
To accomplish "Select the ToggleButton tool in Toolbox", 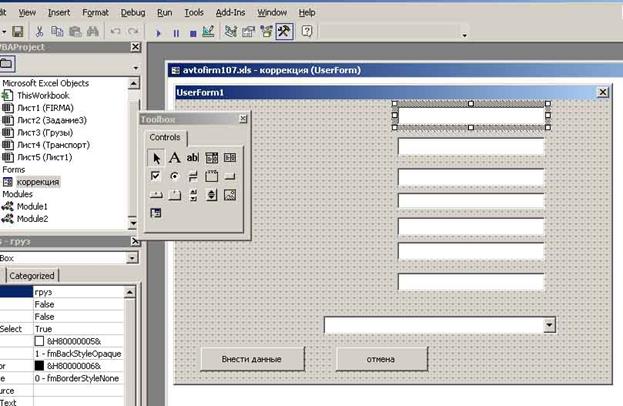I will 193,176.
